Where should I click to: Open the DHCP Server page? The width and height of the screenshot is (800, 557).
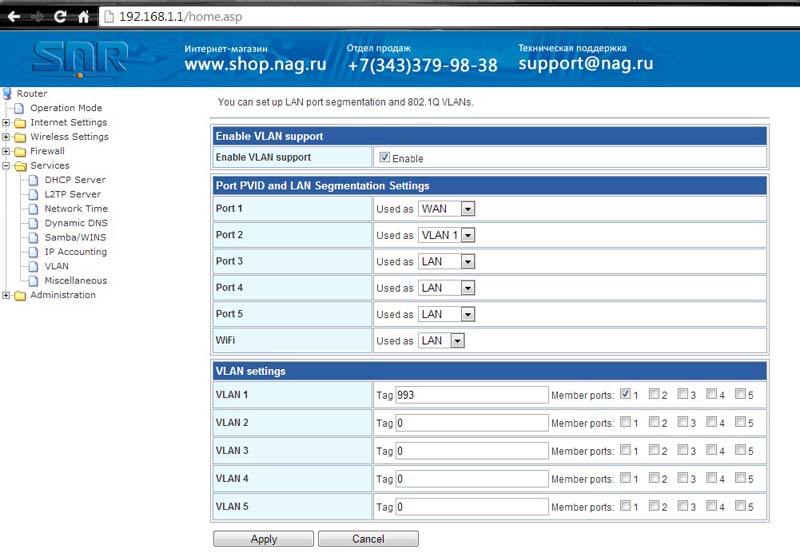[x=74, y=180]
